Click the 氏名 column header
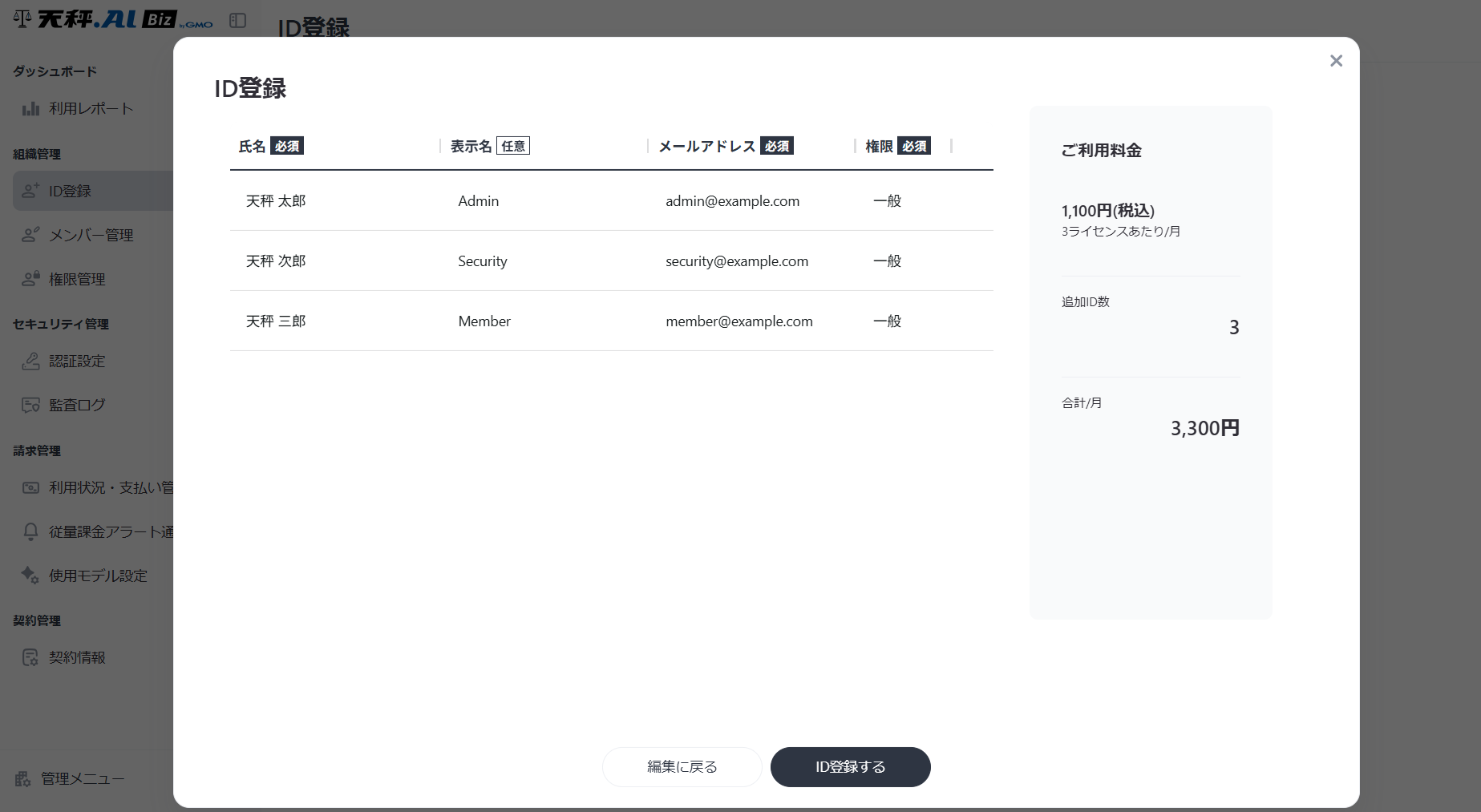Image resolution: width=1481 pixels, height=812 pixels. 252,147
